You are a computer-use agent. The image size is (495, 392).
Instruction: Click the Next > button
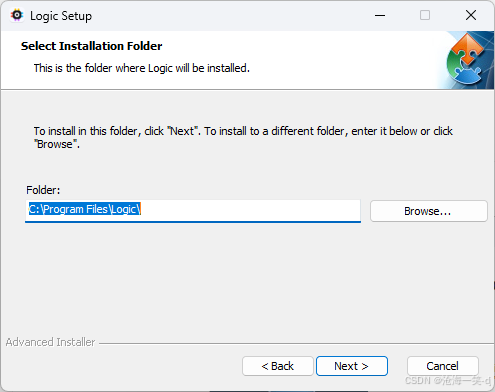tap(352, 366)
